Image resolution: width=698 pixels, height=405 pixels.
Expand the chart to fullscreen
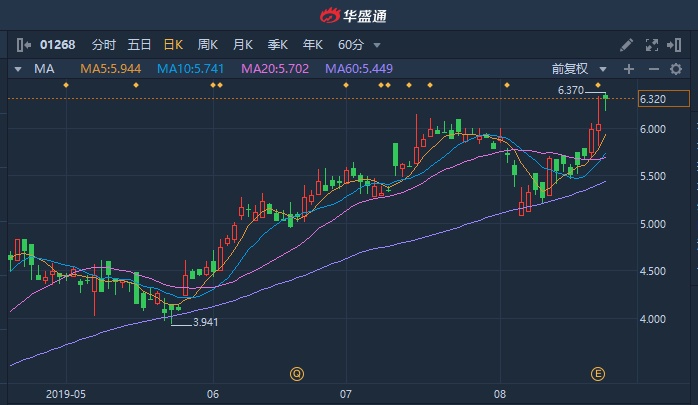click(652, 45)
